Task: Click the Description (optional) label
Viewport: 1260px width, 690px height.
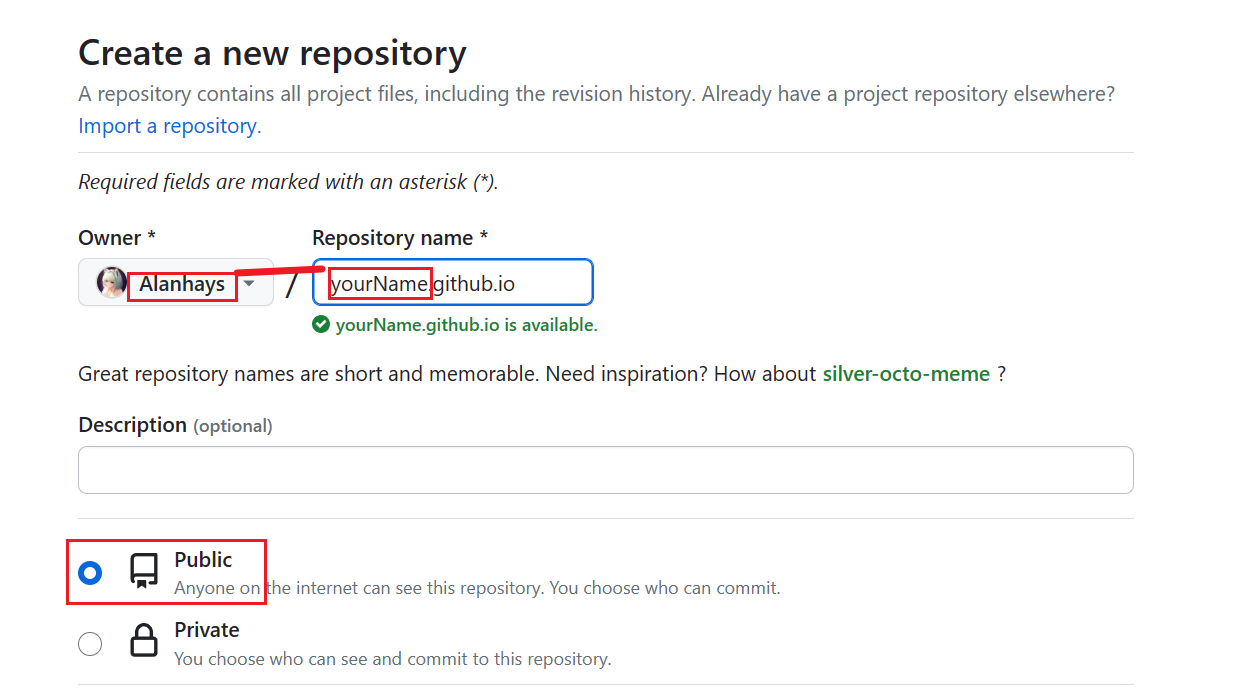Action: click(175, 425)
